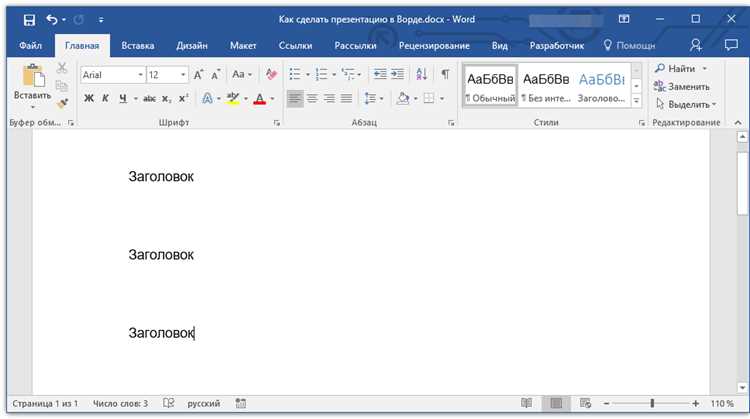Open text effects glowing A
This screenshot has width=750, height=419.
(x=207, y=99)
